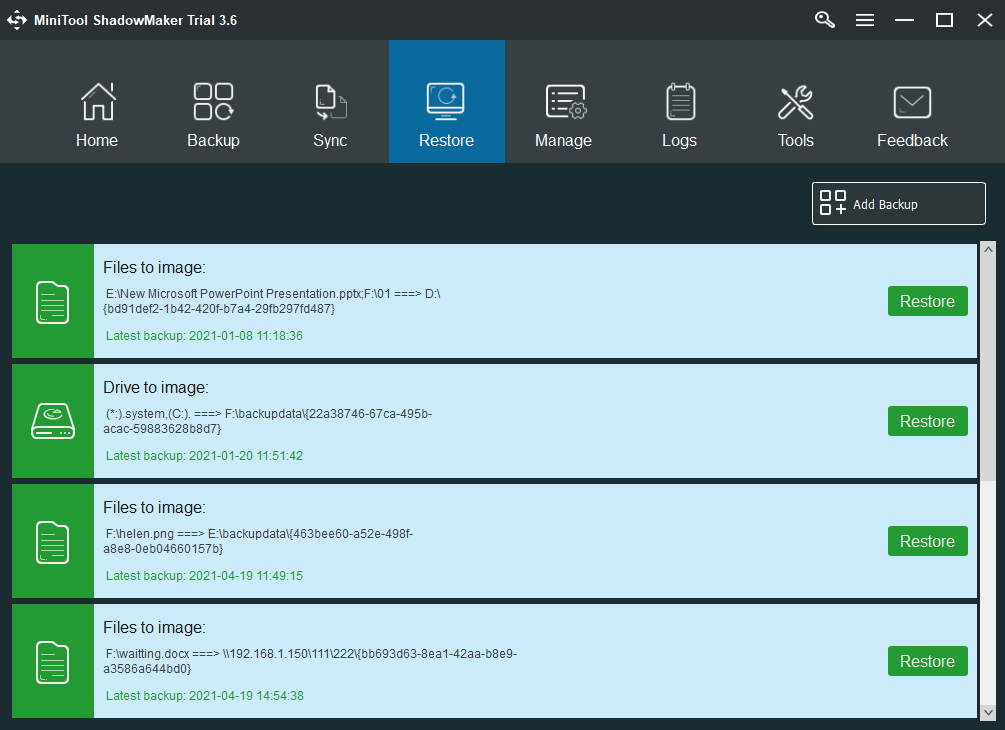Minimize the ShadowMaker window
Viewport: 1005px width, 730px height.
click(x=904, y=21)
